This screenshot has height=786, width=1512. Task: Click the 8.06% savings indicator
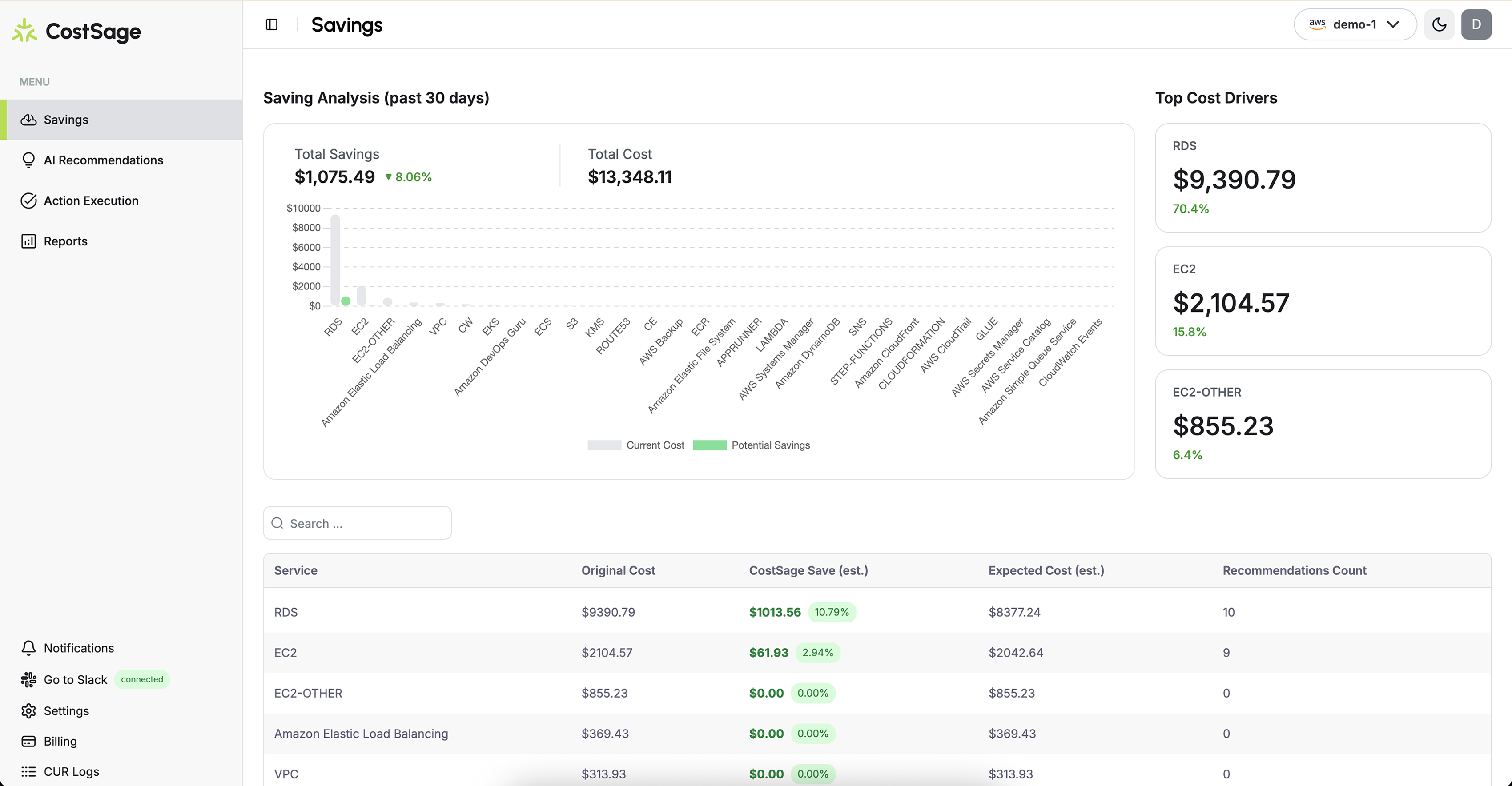tap(409, 177)
